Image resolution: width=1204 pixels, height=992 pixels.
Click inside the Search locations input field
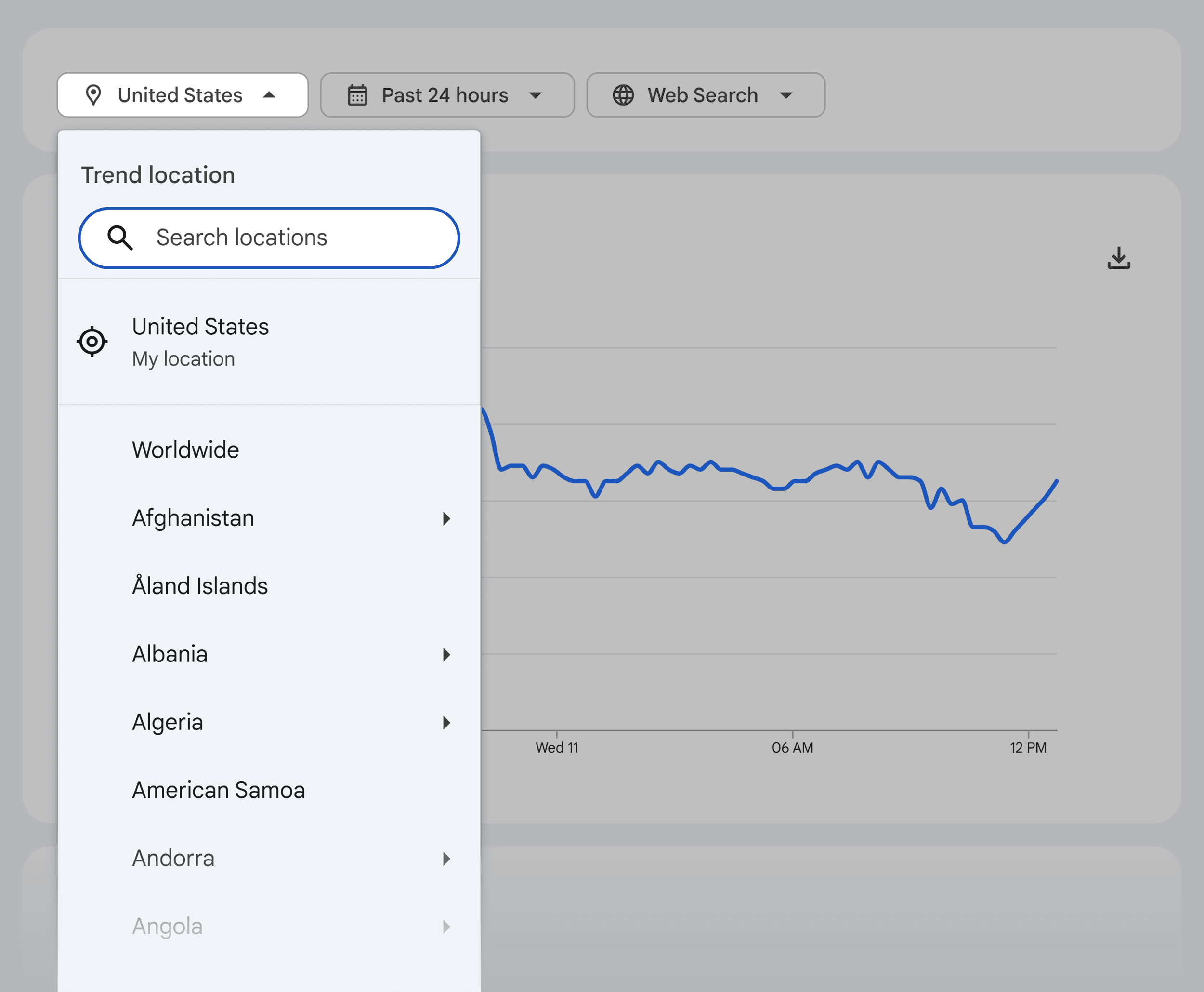[268, 238]
